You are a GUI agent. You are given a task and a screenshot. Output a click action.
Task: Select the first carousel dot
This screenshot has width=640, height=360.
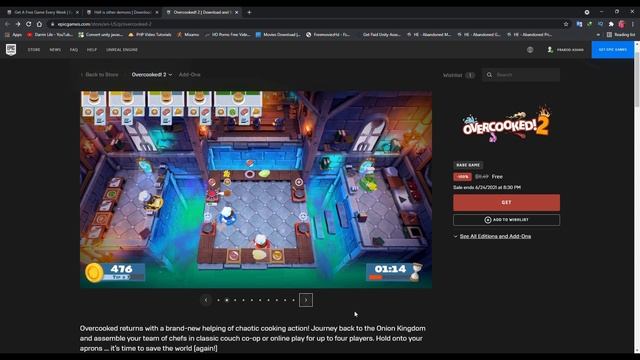(218, 300)
